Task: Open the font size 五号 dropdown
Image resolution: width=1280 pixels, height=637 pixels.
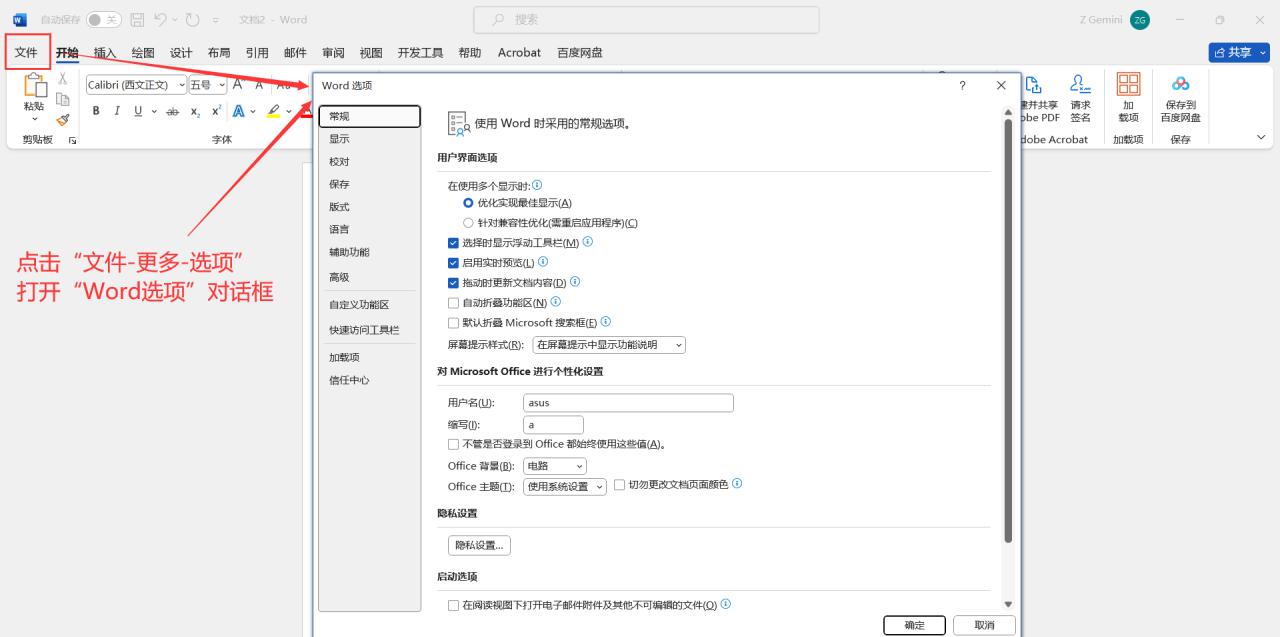Action: pos(221,85)
